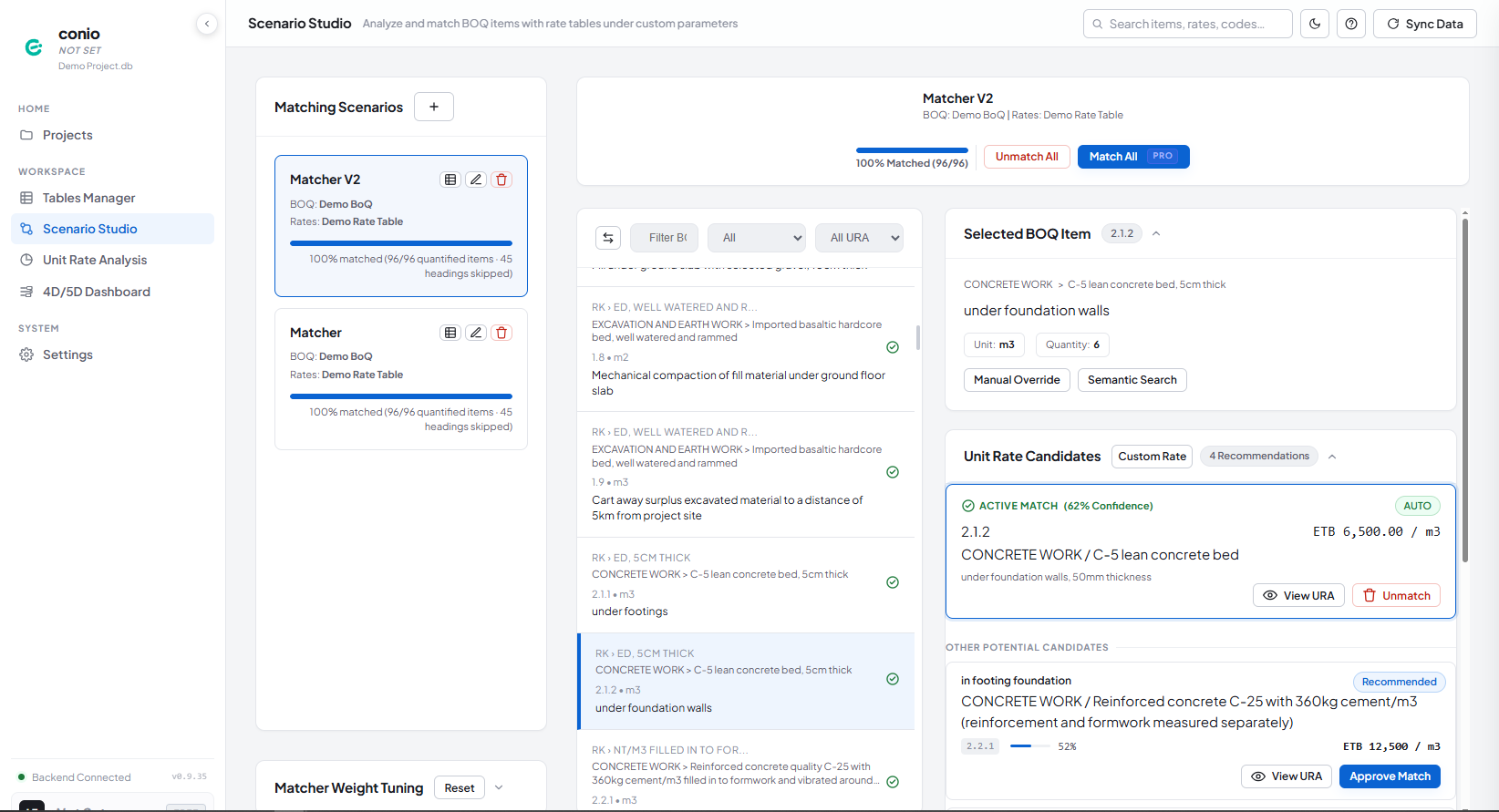Click matched check icon for item 2.1.2
Screen dimensions: 1499x812
(x=893, y=679)
